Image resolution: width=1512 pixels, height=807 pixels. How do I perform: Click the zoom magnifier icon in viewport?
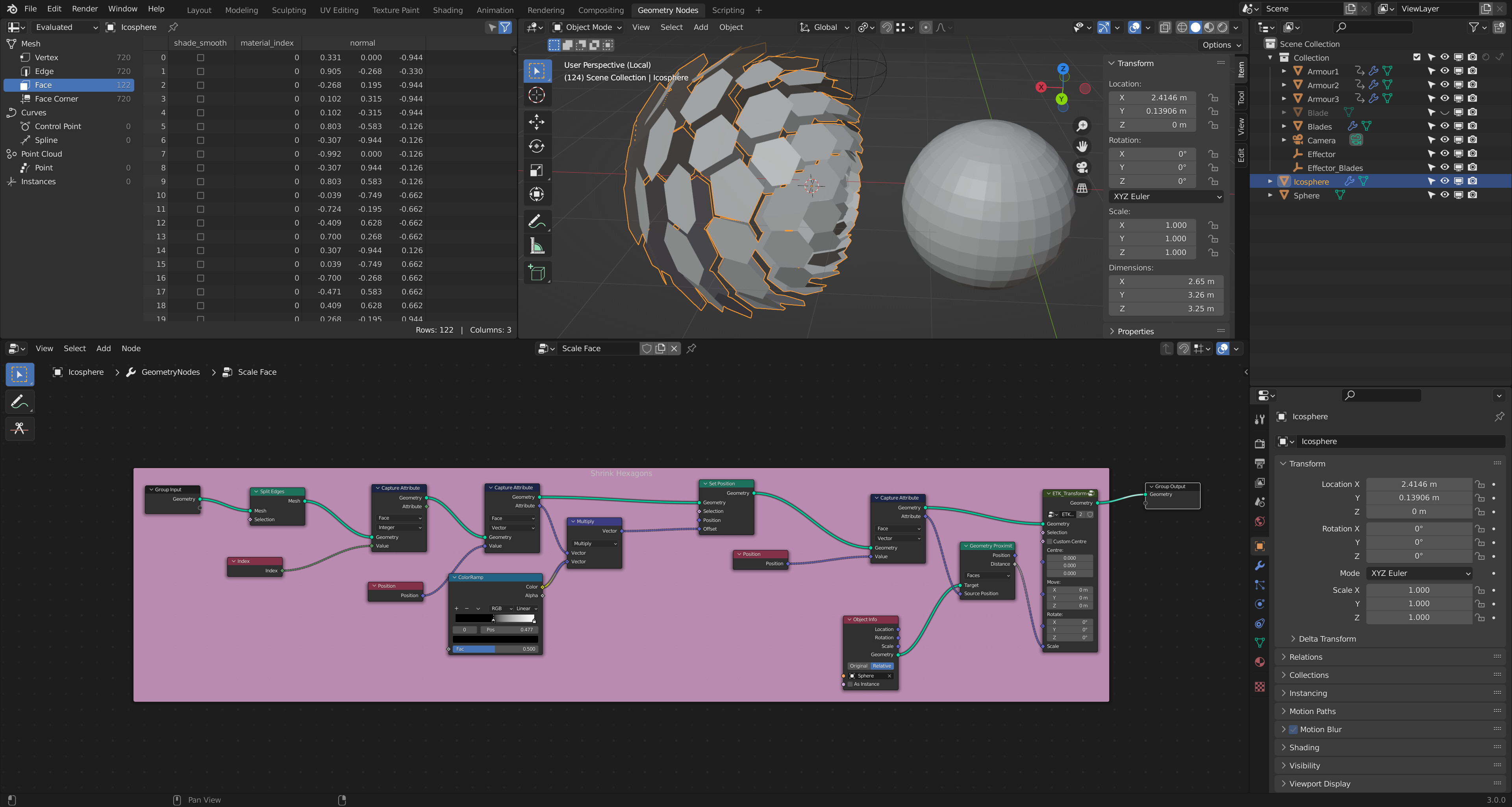[1082, 125]
